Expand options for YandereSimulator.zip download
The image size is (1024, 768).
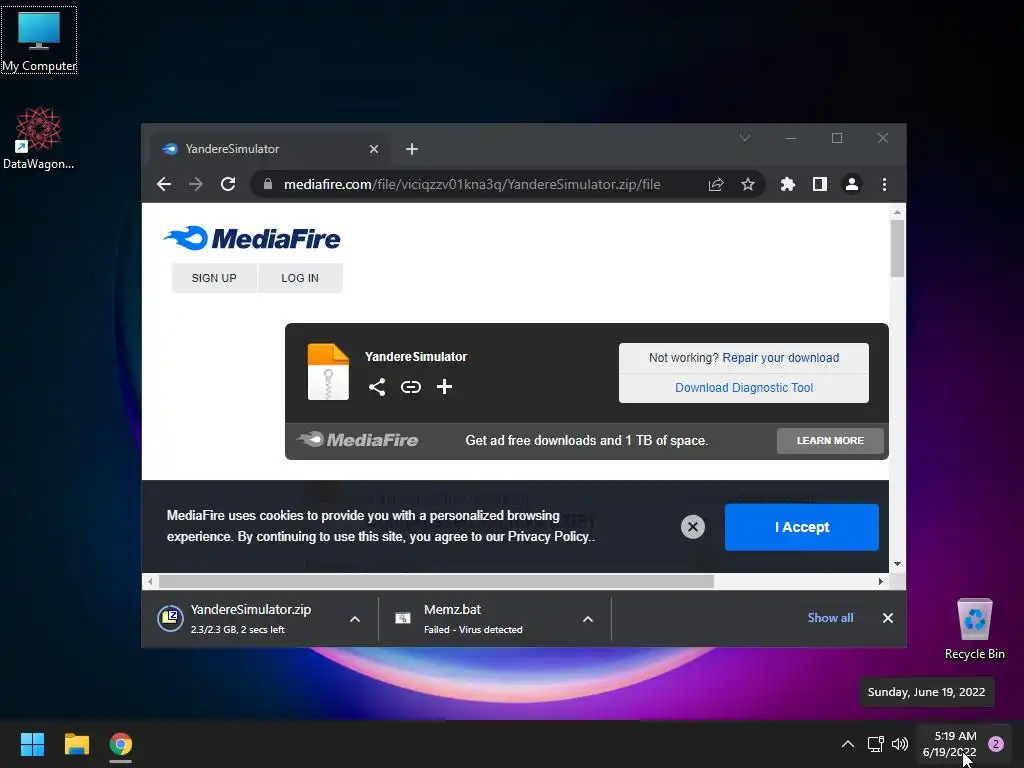pos(355,618)
